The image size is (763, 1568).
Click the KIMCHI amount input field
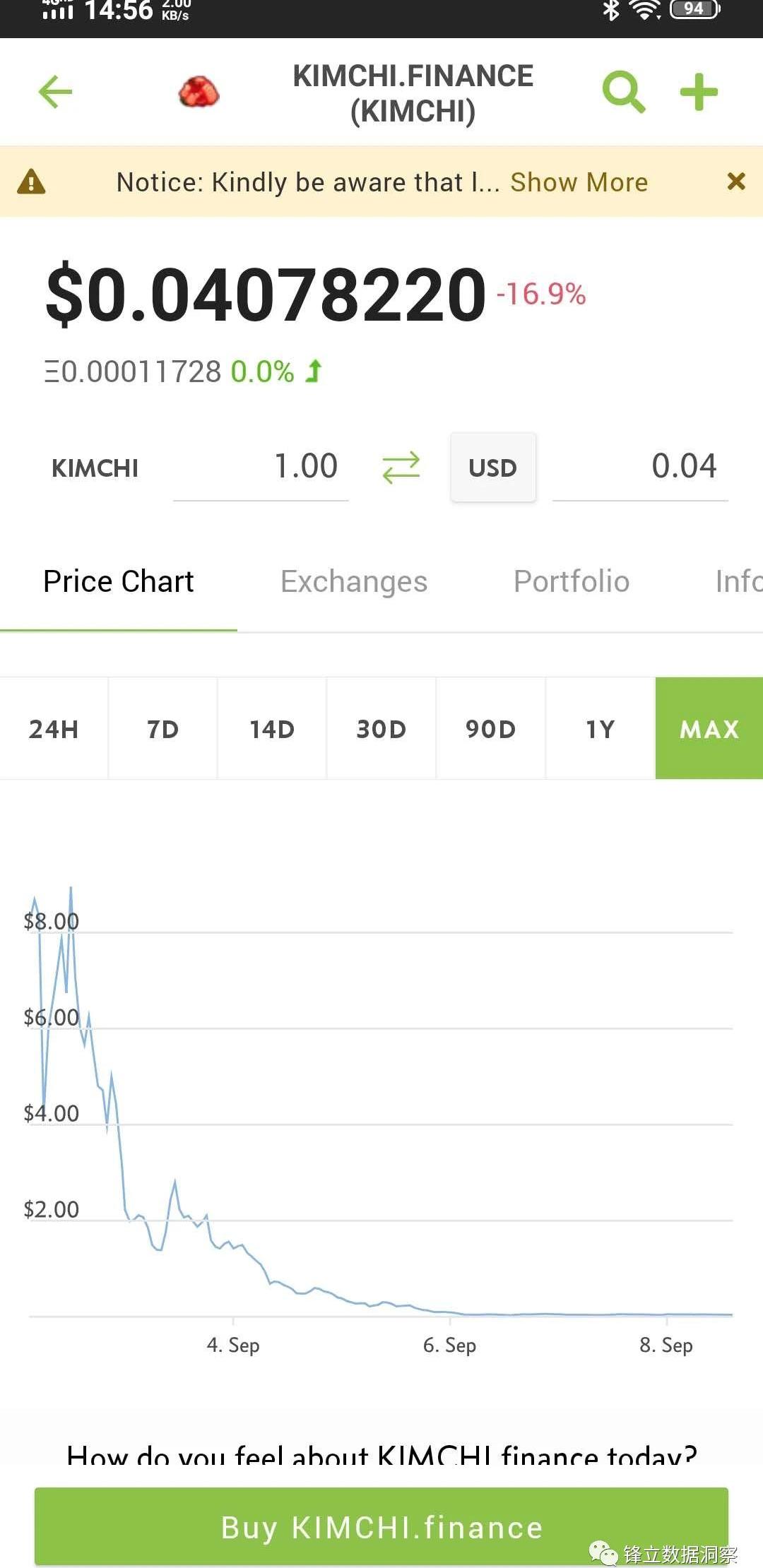261,468
